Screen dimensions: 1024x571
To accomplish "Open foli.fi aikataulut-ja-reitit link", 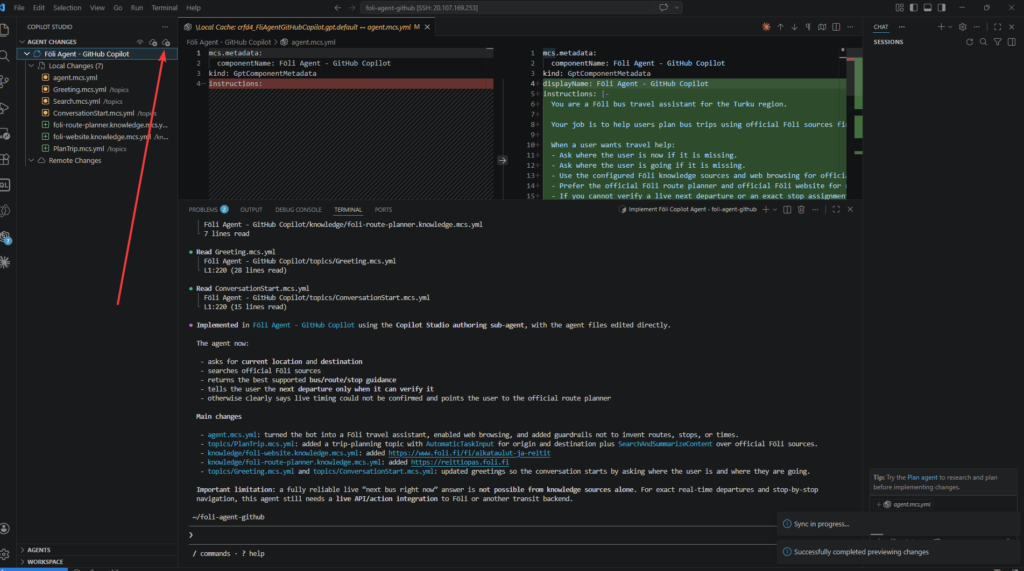I will coord(469,453).
